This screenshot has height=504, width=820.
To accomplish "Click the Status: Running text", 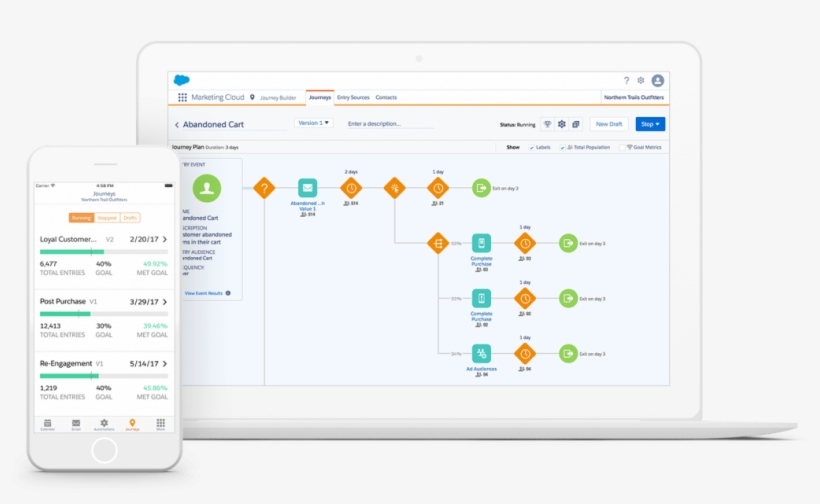I will tap(517, 125).
